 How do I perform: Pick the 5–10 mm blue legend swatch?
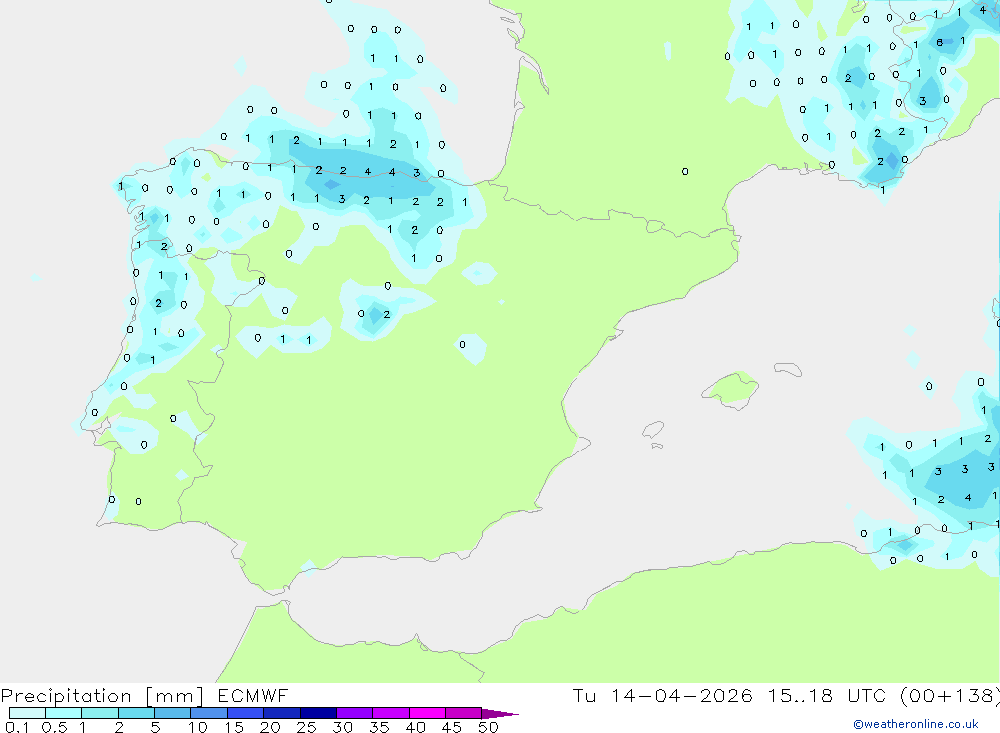[172, 713]
